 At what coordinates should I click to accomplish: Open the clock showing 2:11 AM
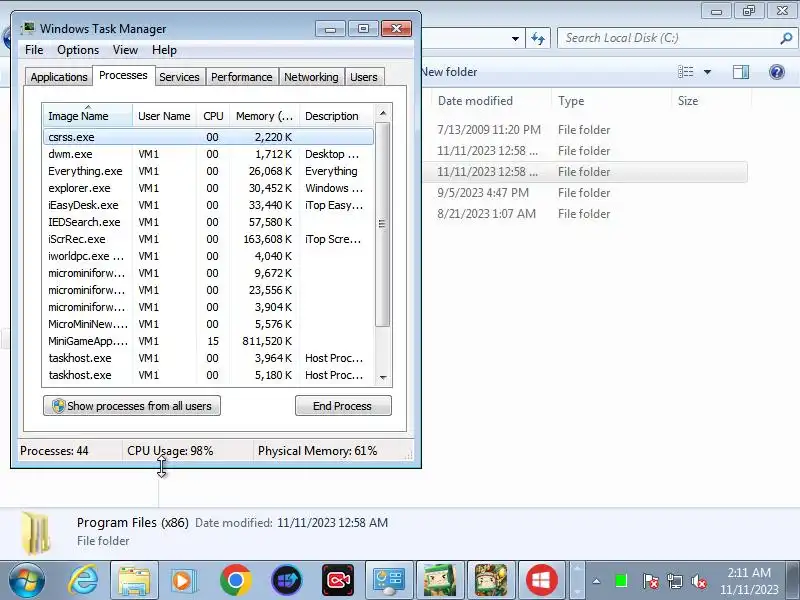click(x=749, y=581)
